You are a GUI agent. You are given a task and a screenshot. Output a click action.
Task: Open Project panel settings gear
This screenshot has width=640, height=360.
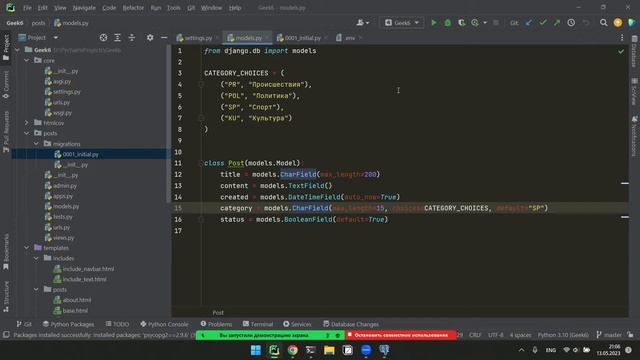pyautogui.click(x=150, y=38)
